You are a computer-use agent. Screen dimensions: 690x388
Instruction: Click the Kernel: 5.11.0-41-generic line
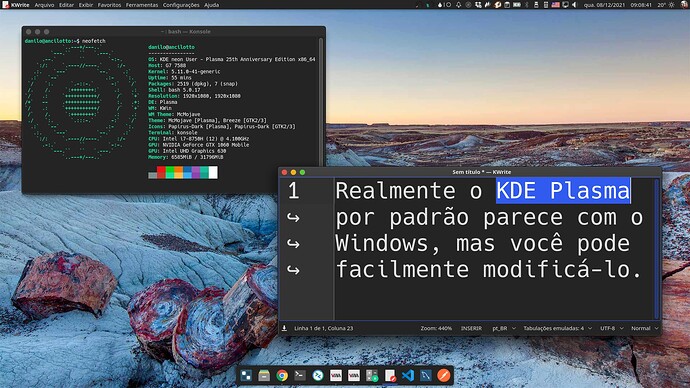coord(184,71)
